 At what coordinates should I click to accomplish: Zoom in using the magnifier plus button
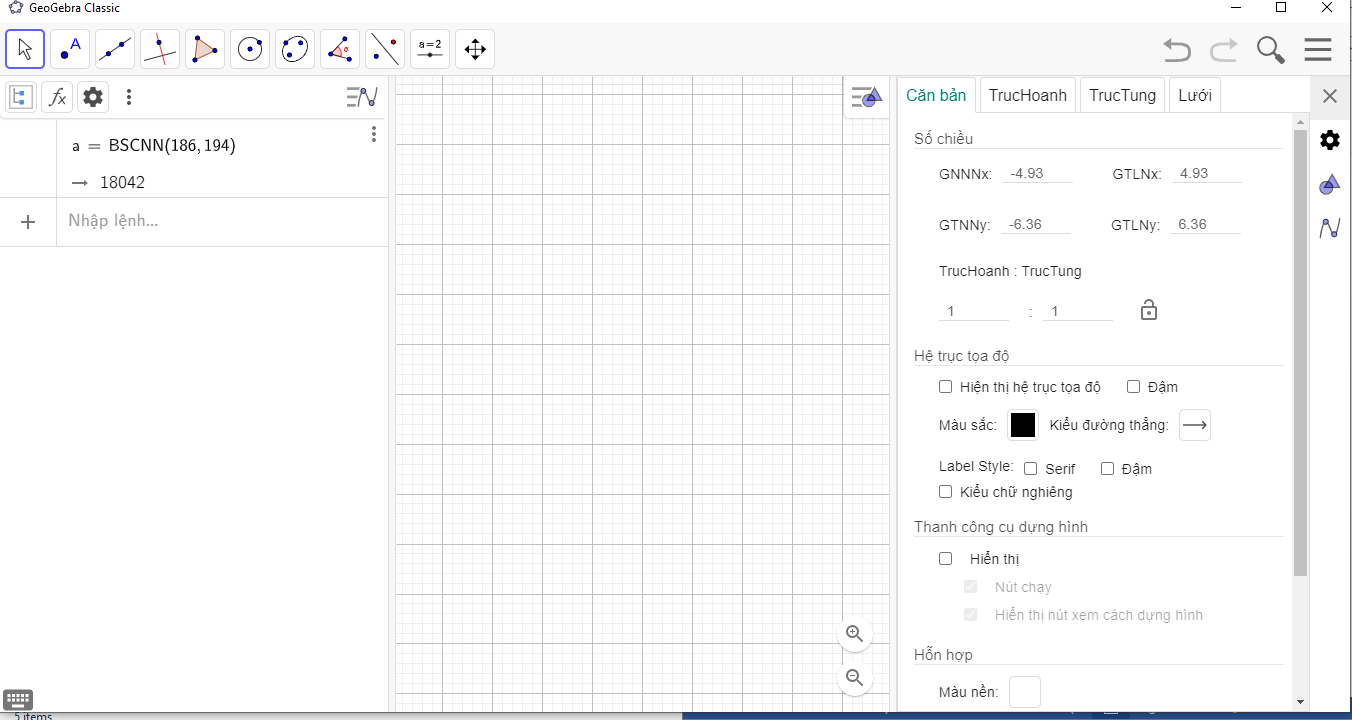(855, 633)
